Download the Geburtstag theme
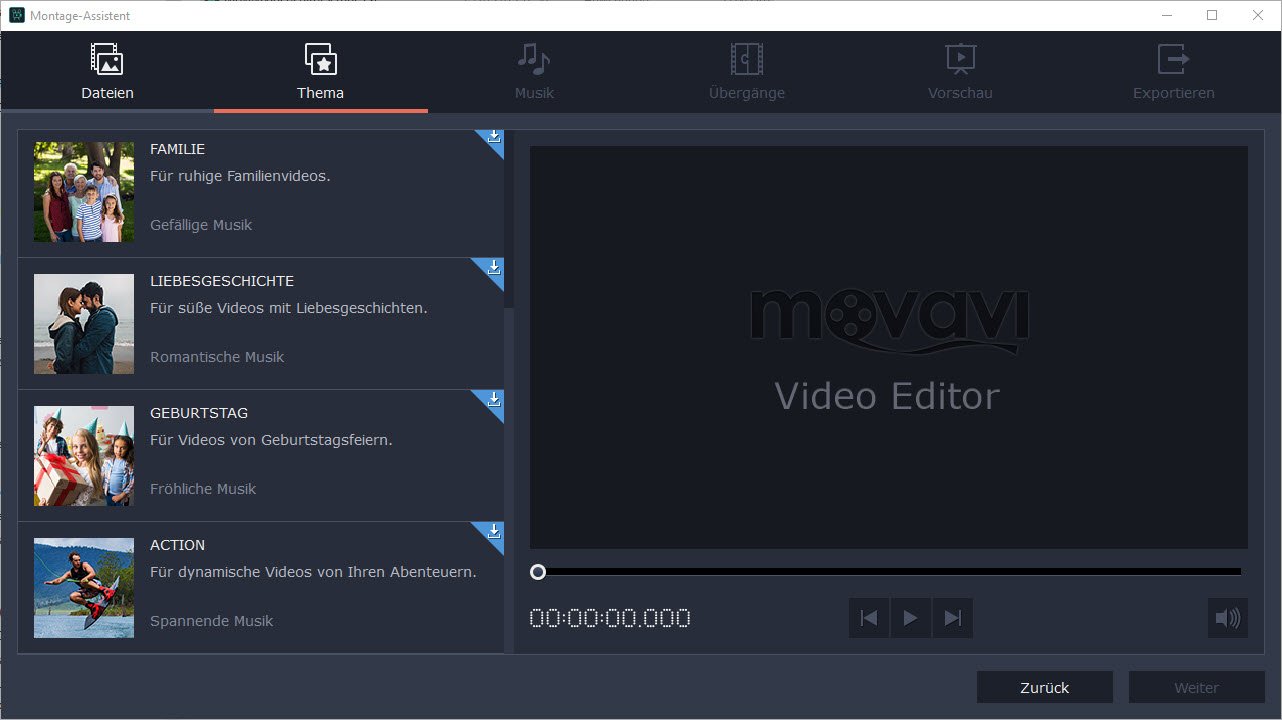1282x720 pixels. (493, 399)
